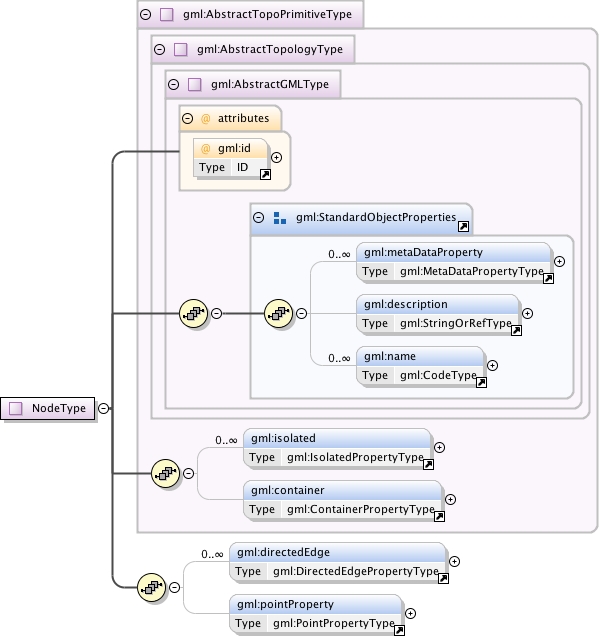Collapse the NodeType root node
This screenshot has height=638, width=599.
104,408
